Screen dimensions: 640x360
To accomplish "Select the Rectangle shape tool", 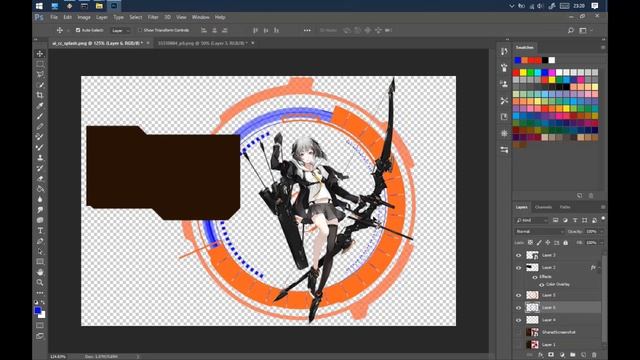I will coord(40,262).
